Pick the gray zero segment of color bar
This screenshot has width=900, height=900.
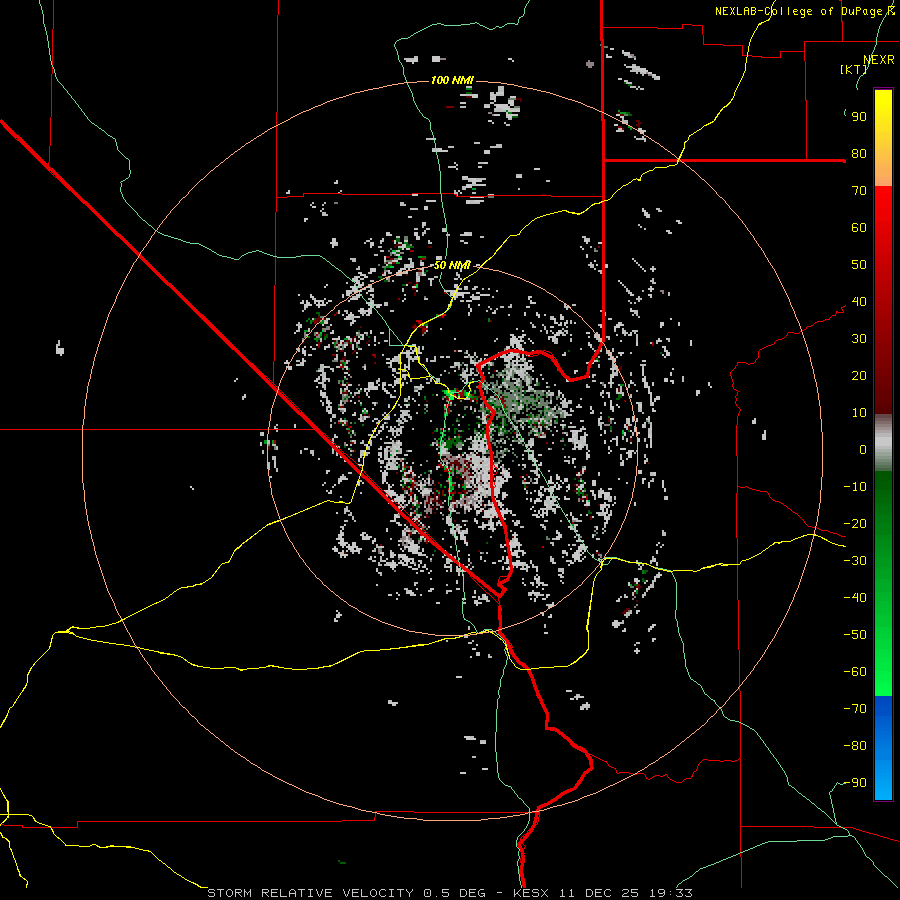pyautogui.click(x=883, y=443)
